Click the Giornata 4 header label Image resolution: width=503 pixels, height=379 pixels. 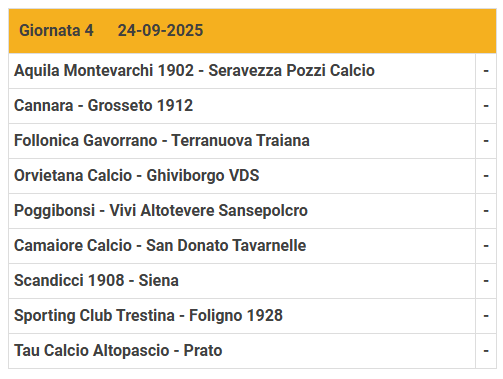coord(56,30)
